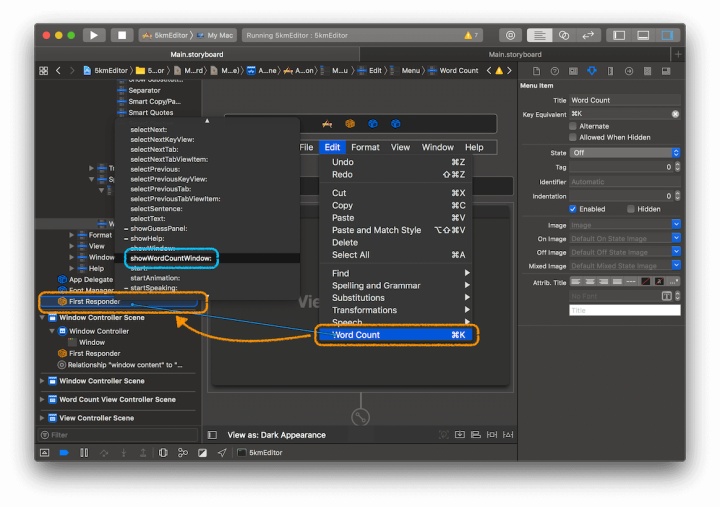720x507 pixels.
Task: Open the On Image dropdown
Action: coord(676,238)
